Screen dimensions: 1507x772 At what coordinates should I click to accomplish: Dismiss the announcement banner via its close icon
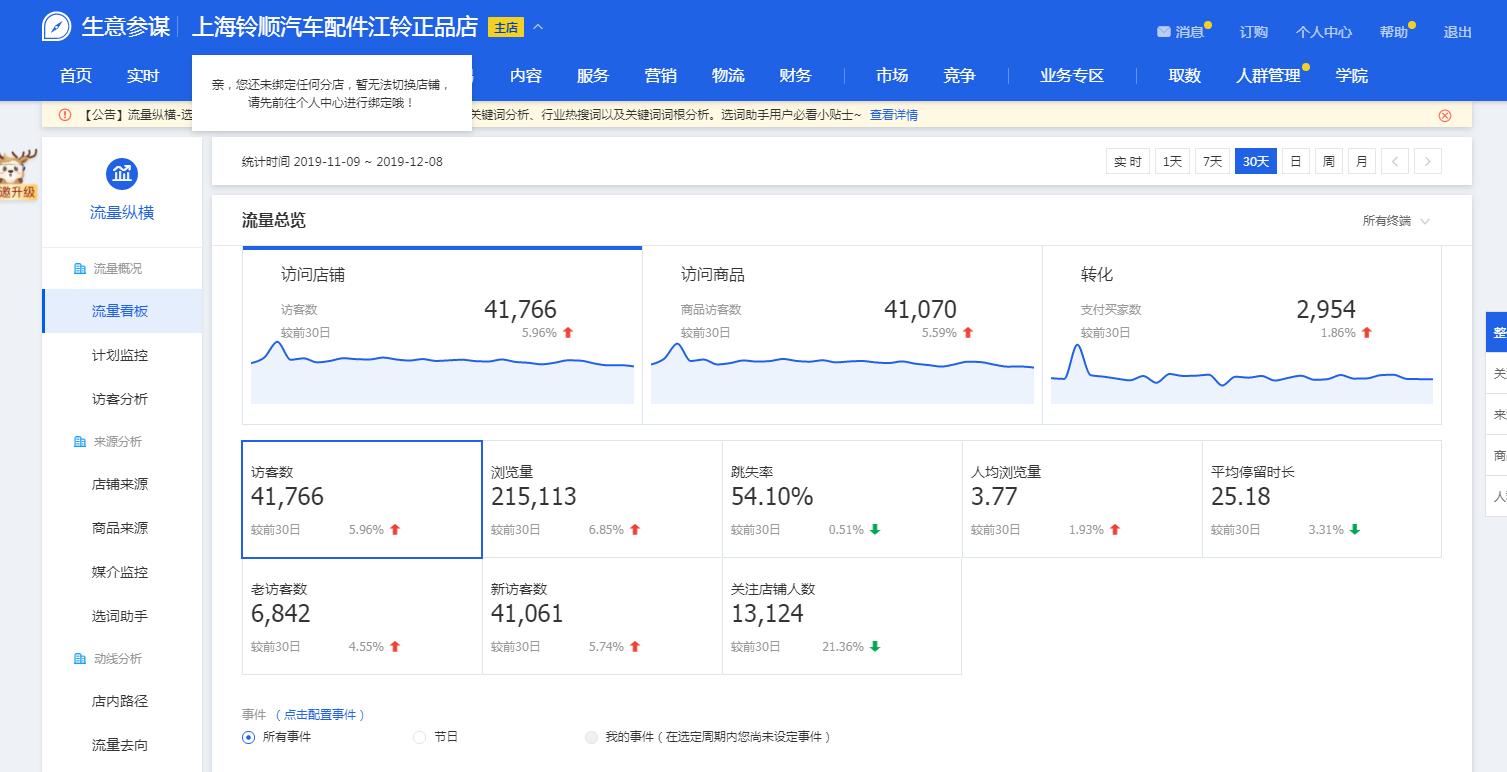pos(1444,115)
